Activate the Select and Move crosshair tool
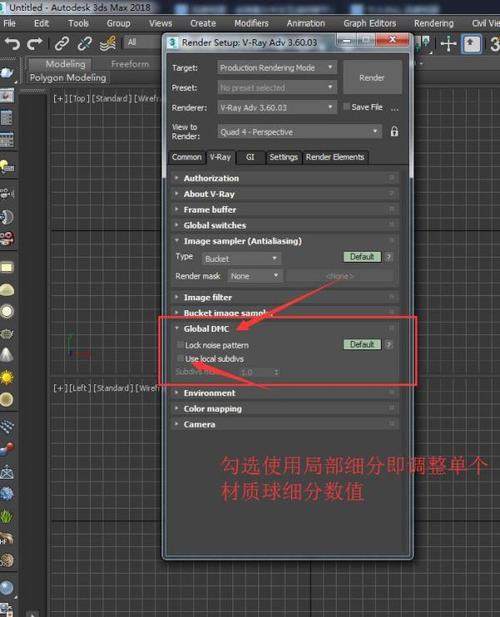 (x=448, y=43)
